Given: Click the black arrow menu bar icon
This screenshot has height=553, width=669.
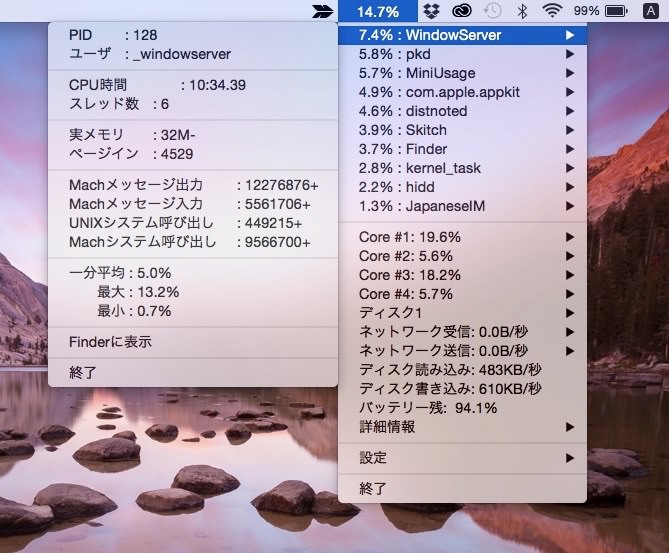Looking at the screenshot, I should pyautogui.click(x=322, y=11).
